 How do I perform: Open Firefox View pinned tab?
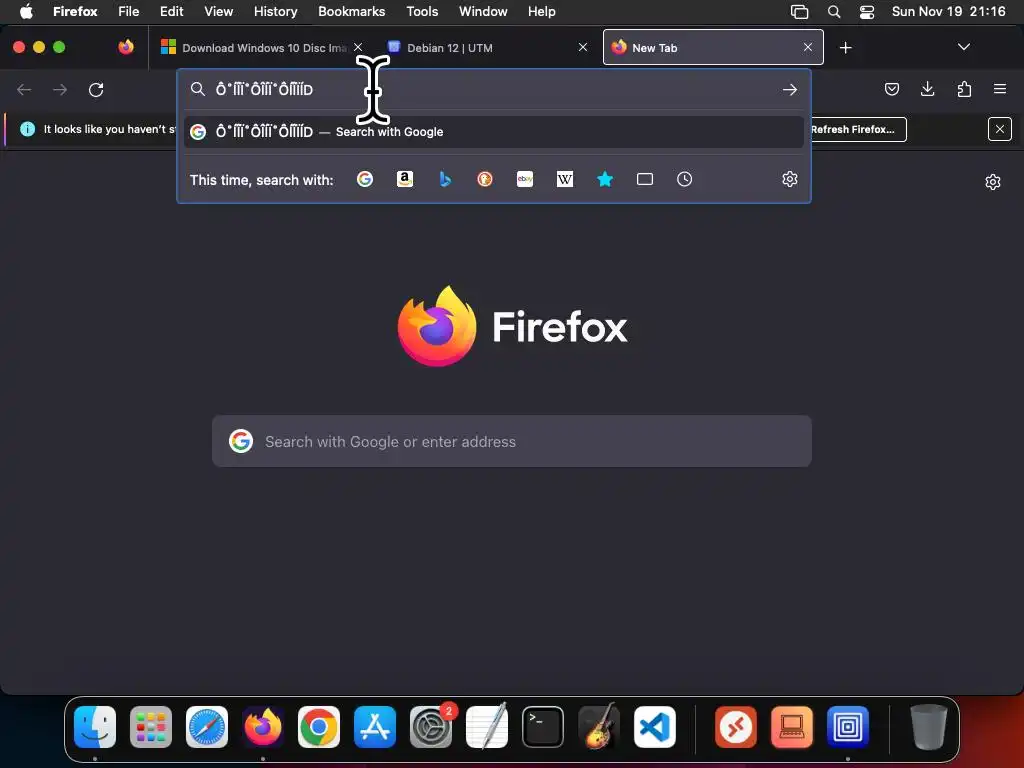(x=126, y=47)
